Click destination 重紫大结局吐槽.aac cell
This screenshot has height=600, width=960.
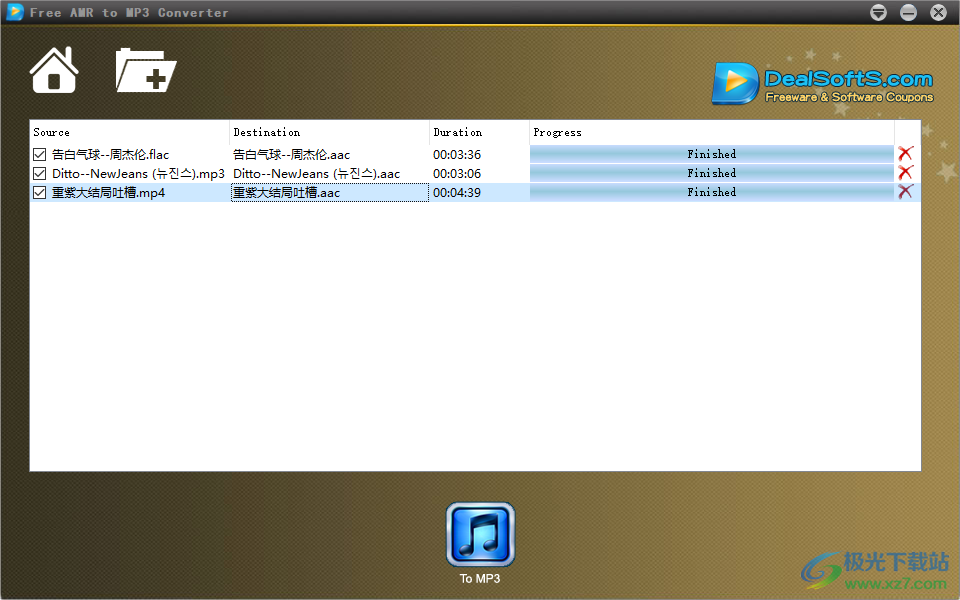[x=330, y=192]
